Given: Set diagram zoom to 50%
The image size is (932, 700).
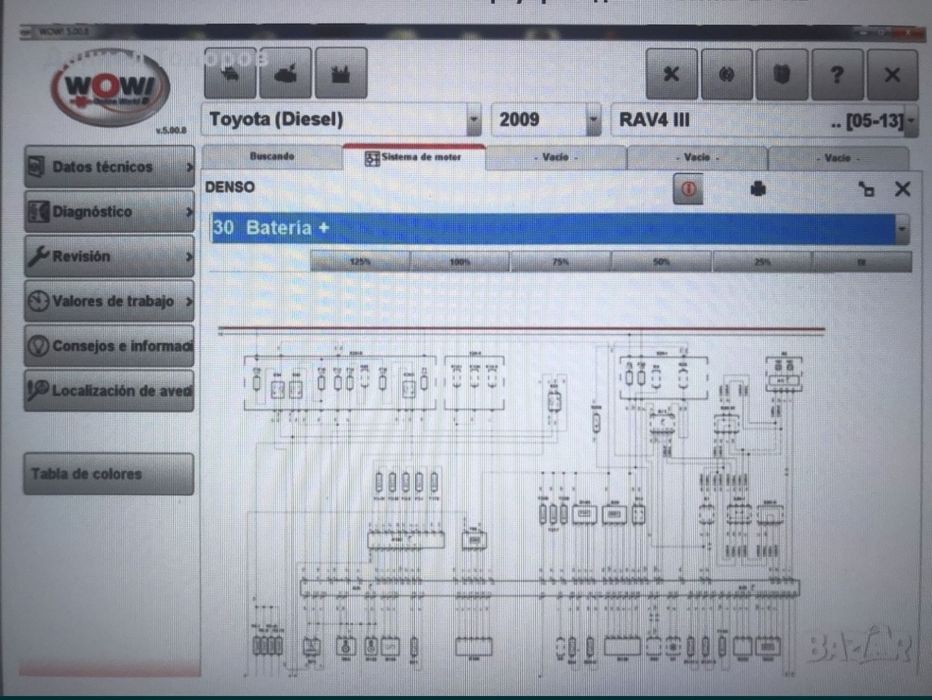Looking at the screenshot, I should click(x=662, y=261).
